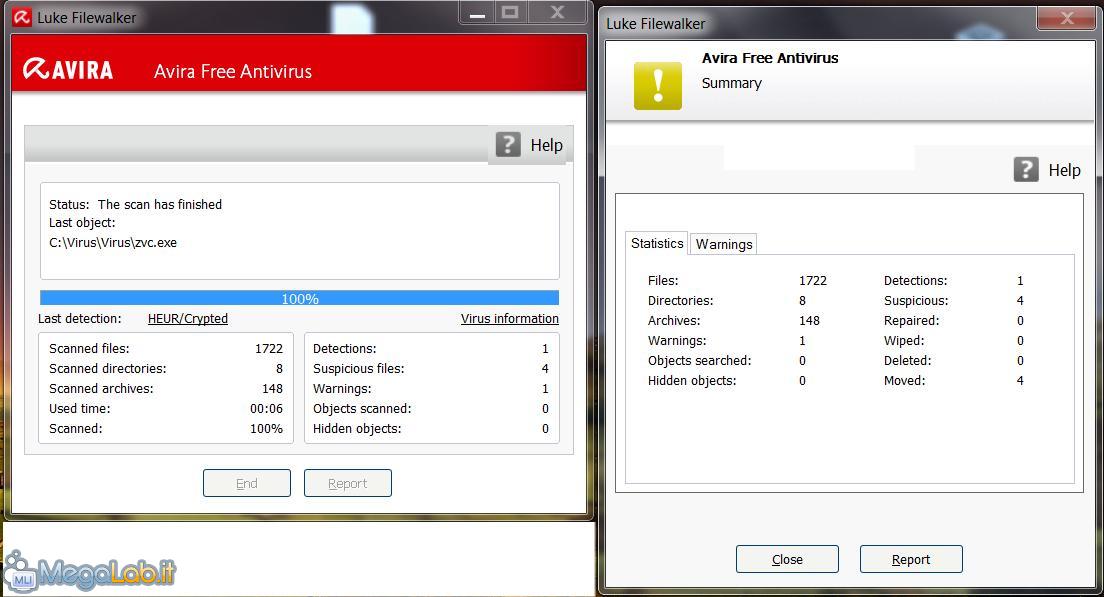Click the Report button in the Summary window
Image resolution: width=1104 pixels, height=597 pixels.
coord(911,559)
